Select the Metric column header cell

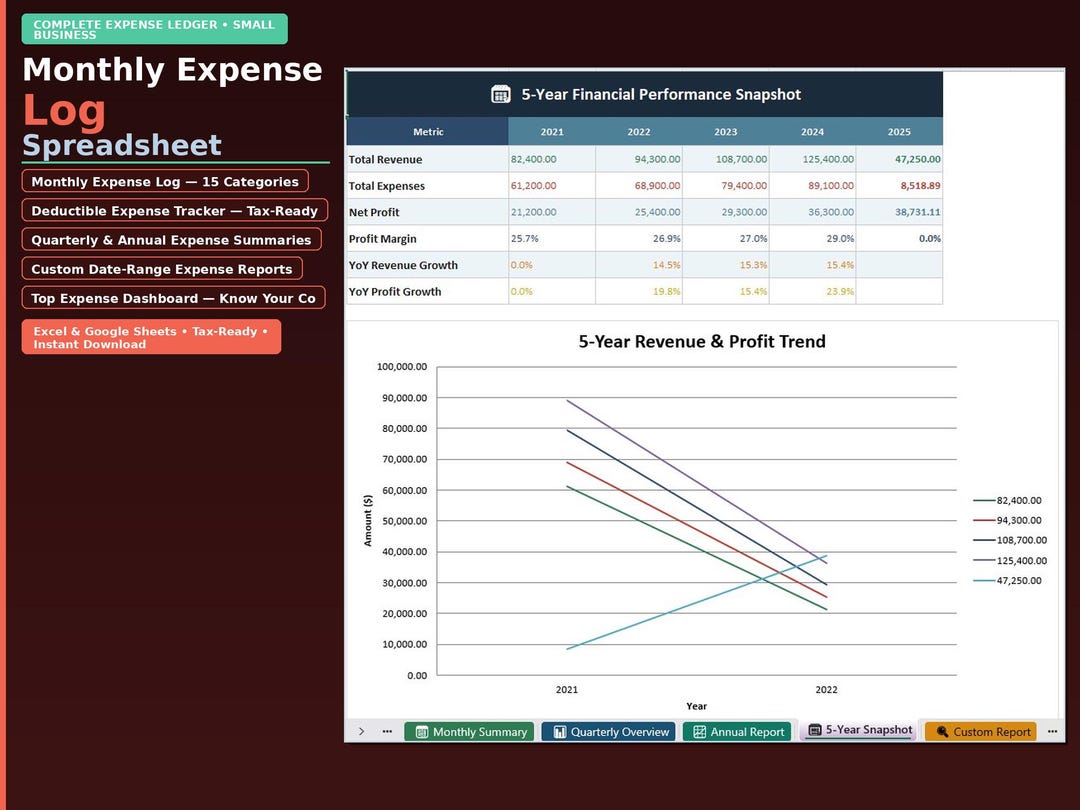coord(428,132)
